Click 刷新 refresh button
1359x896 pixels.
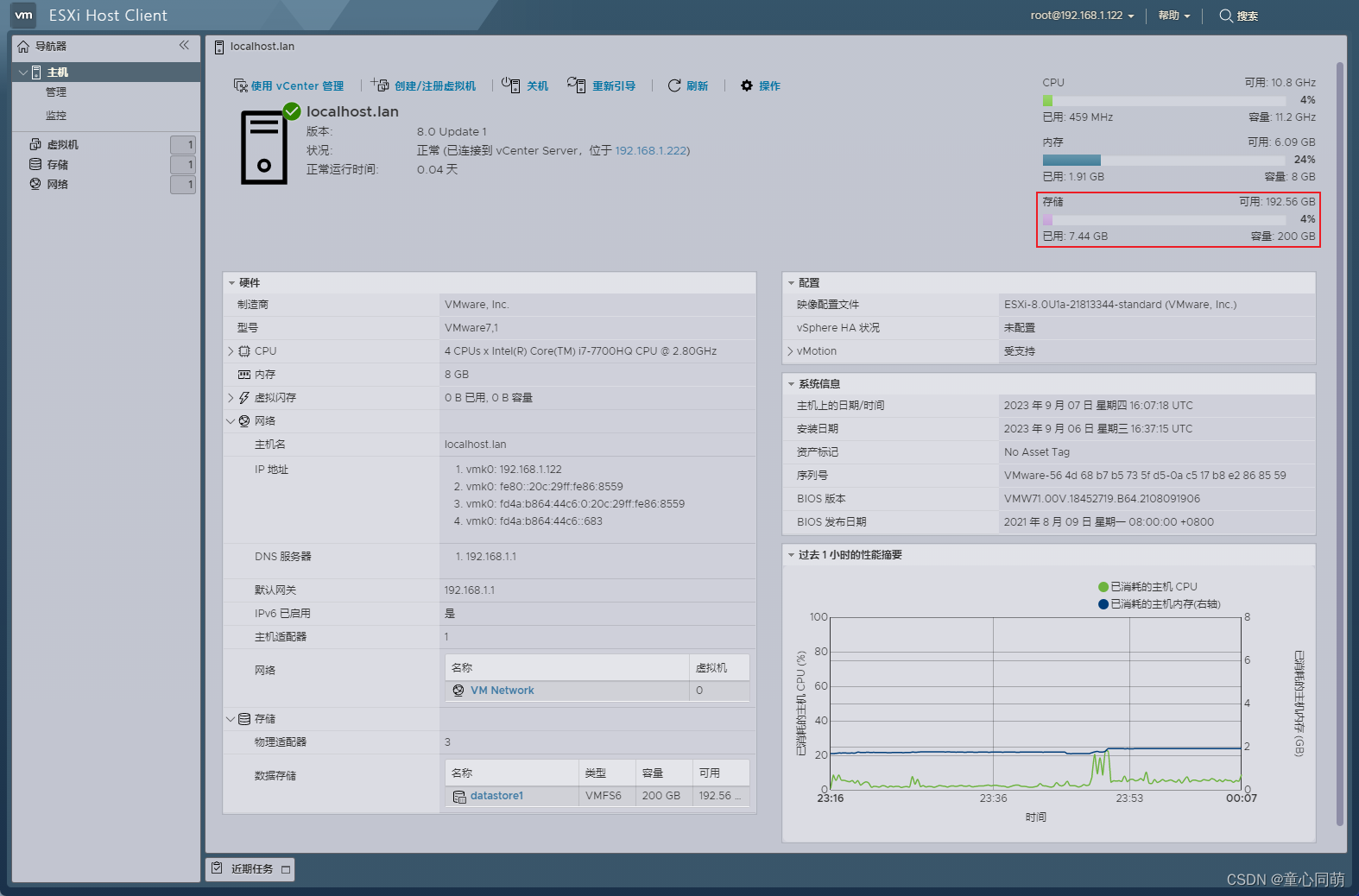(688, 85)
